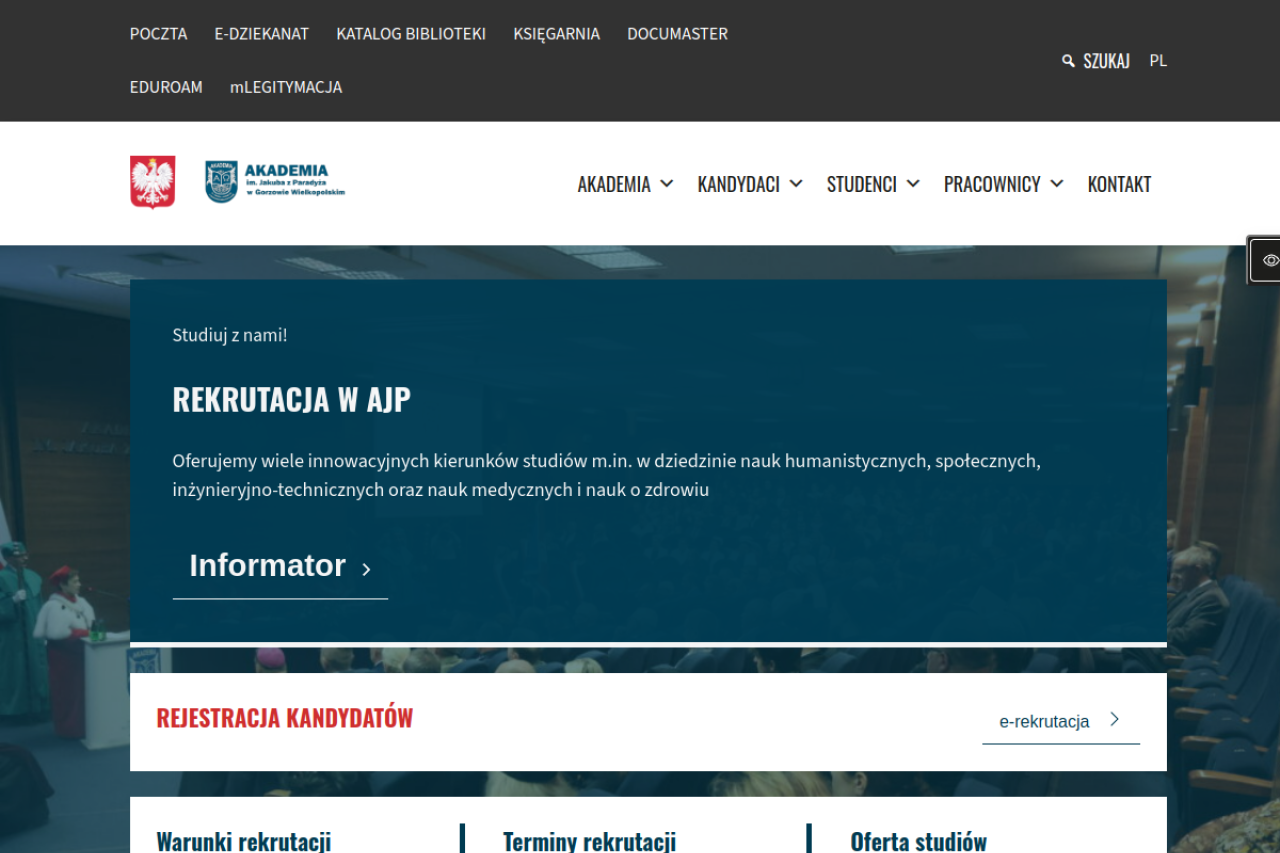The width and height of the screenshot is (1280, 853).
Task: Visit the KSIĘGARNIA link
Action: click(556, 34)
